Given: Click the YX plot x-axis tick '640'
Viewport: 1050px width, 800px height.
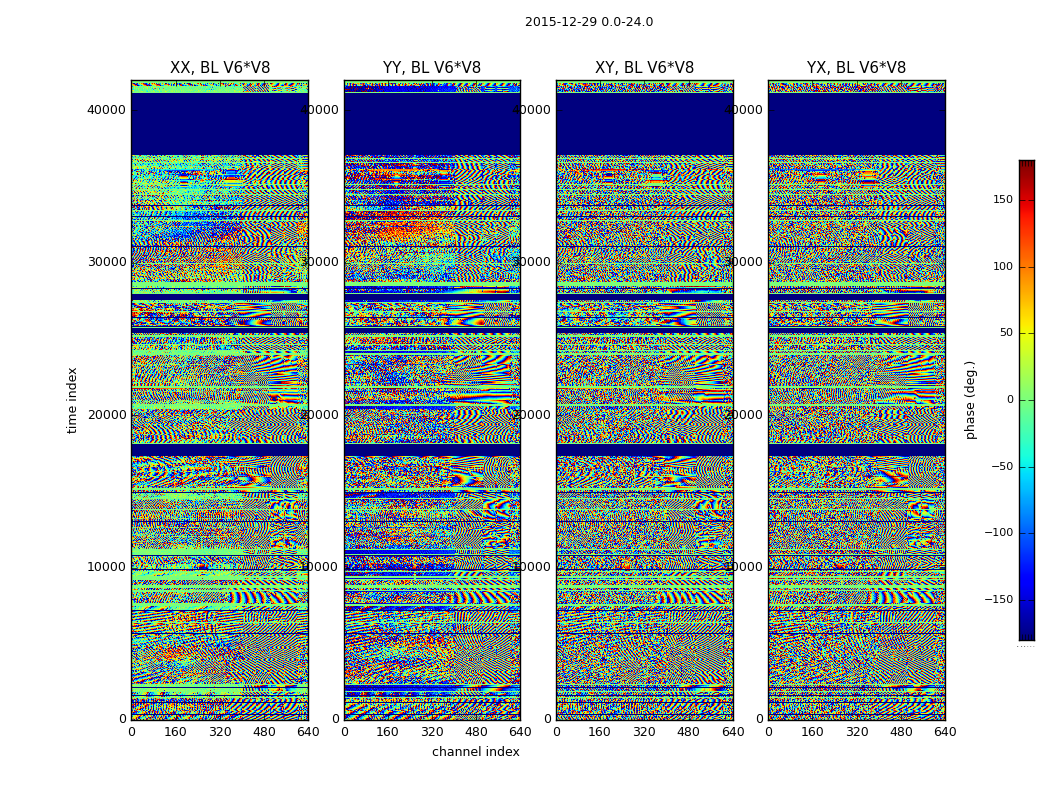Looking at the screenshot, I should [x=945, y=732].
